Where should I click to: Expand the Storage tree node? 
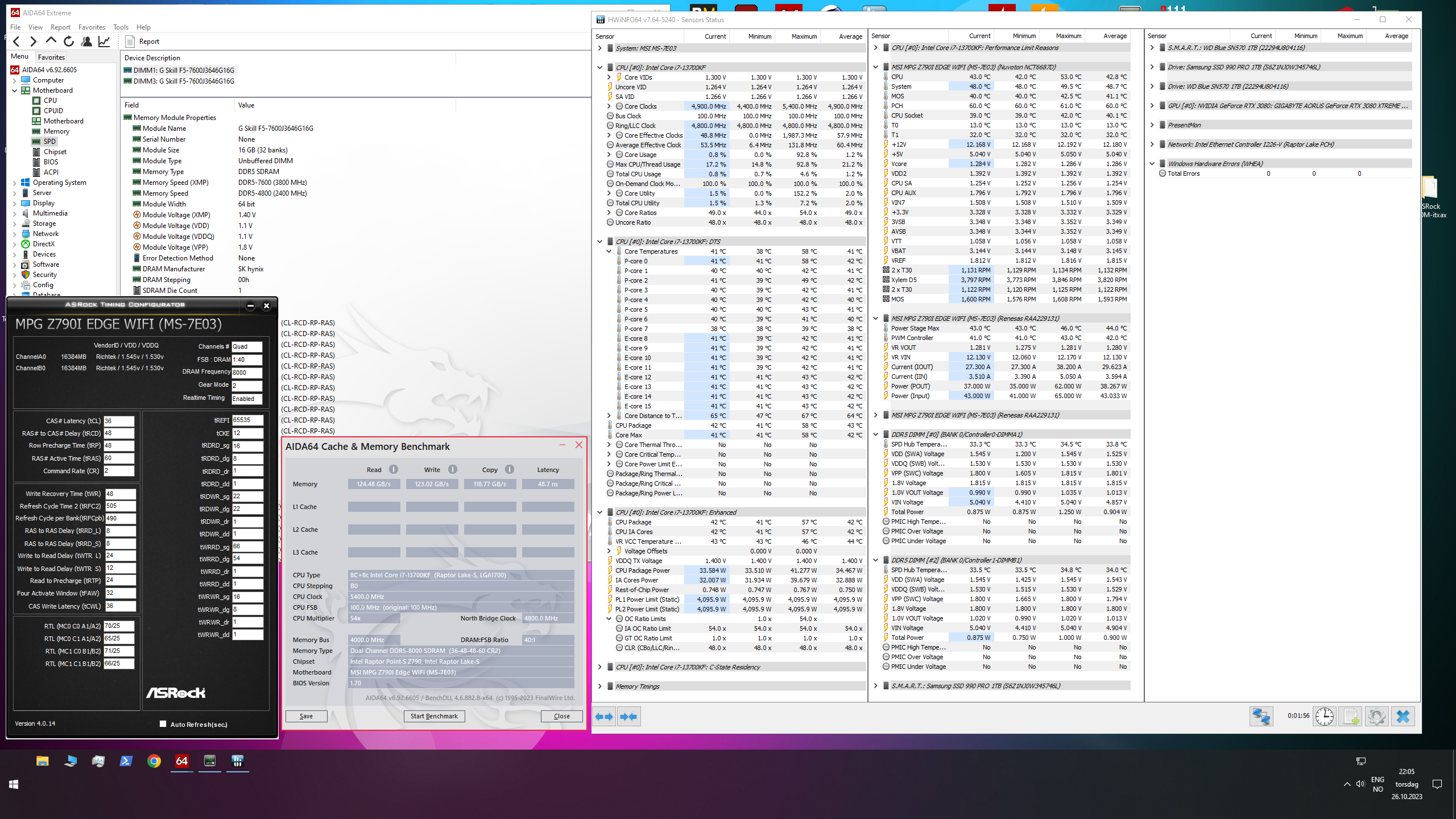point(15,224)
